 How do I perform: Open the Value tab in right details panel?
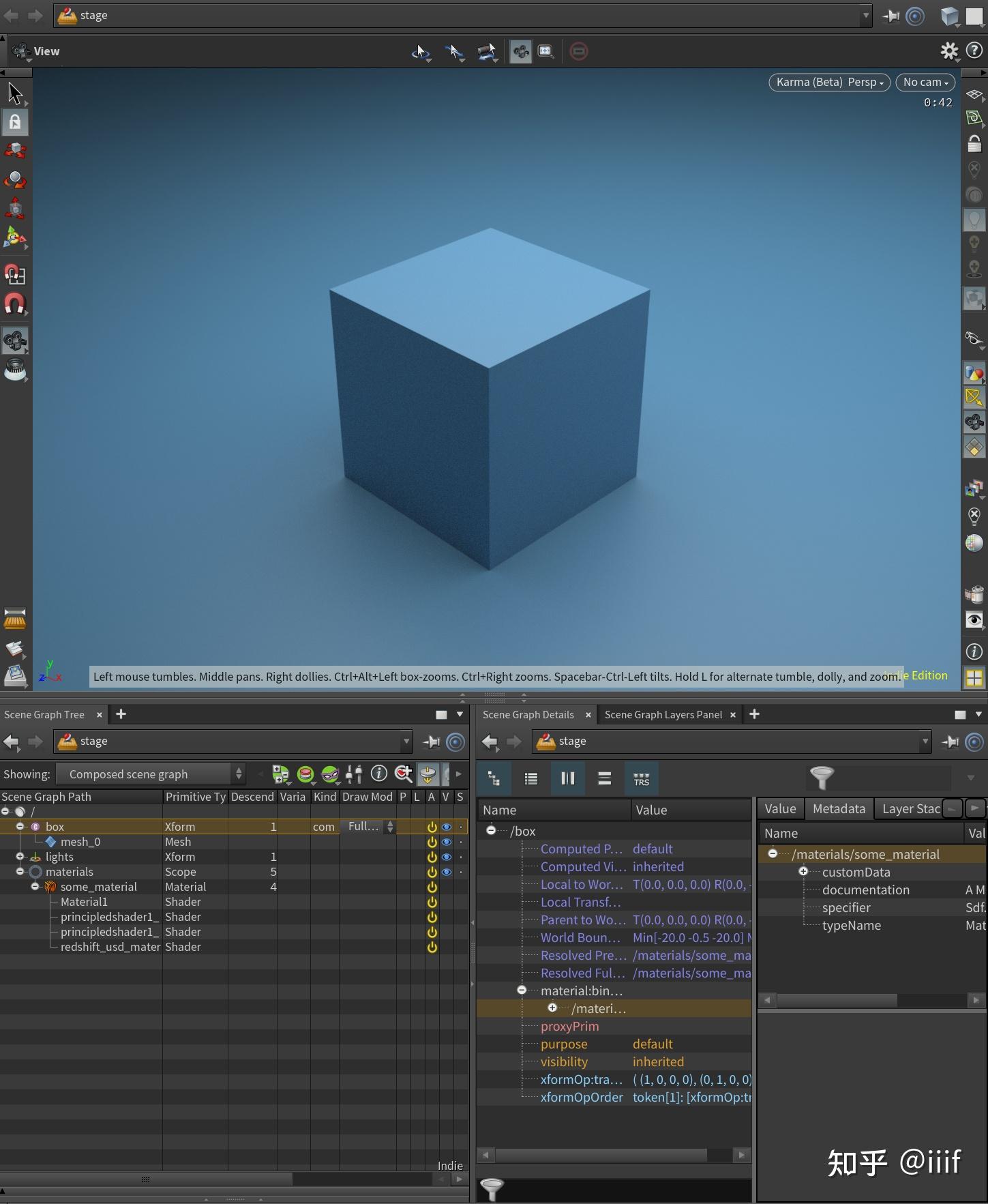780,808
